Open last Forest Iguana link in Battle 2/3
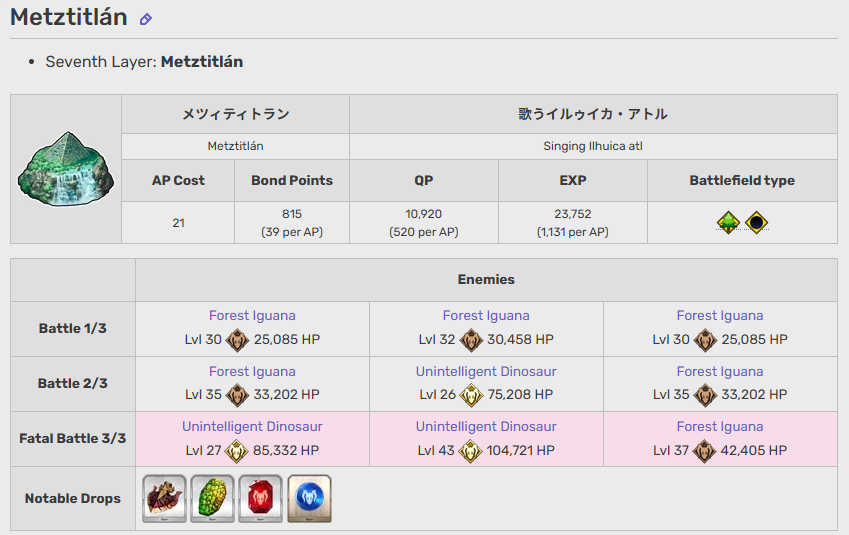Screen dimensions: 849x535 [720, 371]
